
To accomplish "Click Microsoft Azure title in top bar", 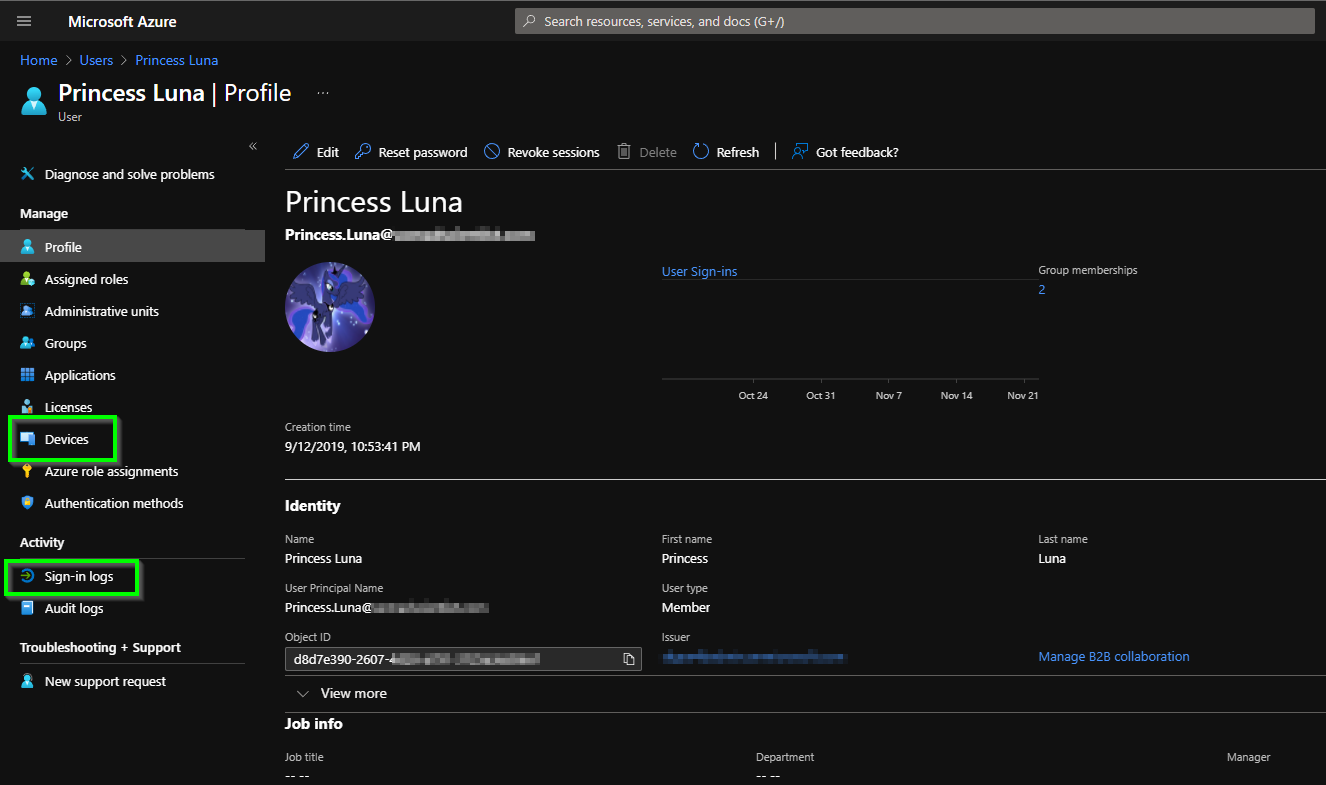I will pyautogui.click(x=122, y=21).
